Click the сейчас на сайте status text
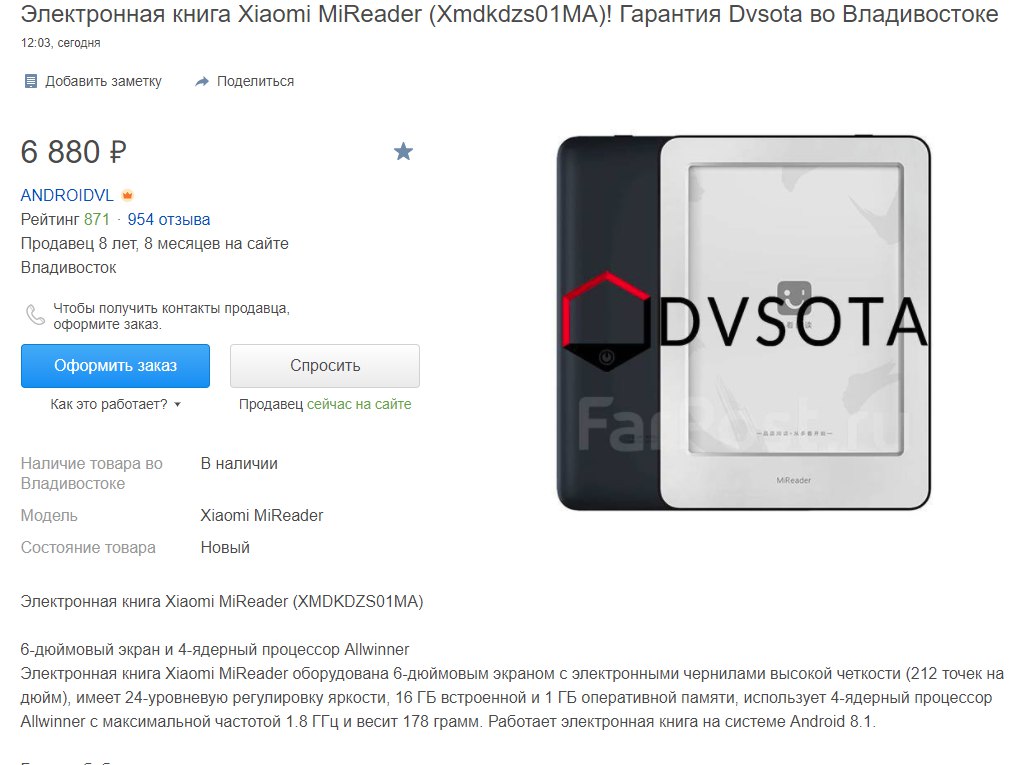Screen dimensions: 1013x765 click(359, 404)
